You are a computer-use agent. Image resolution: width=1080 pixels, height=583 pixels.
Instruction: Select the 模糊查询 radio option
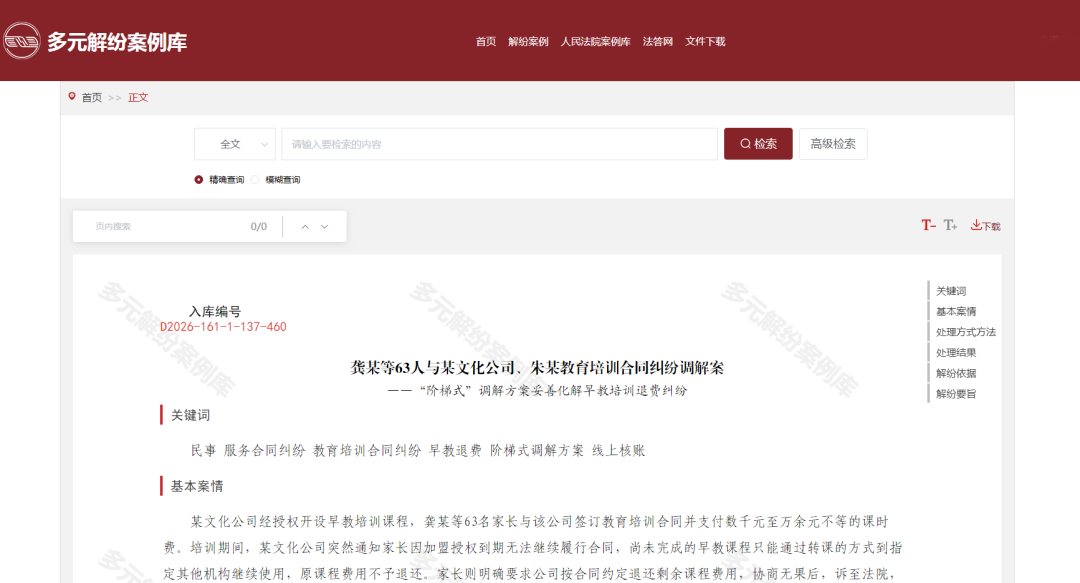point(256,180)
